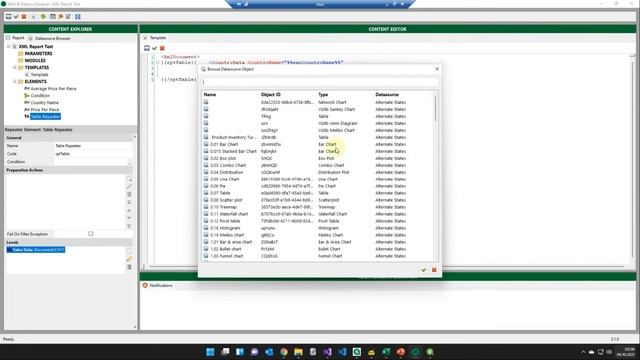Click the Name field value Table Repeater
This screenshot has height=360, width=640.
tap(93, 146)
